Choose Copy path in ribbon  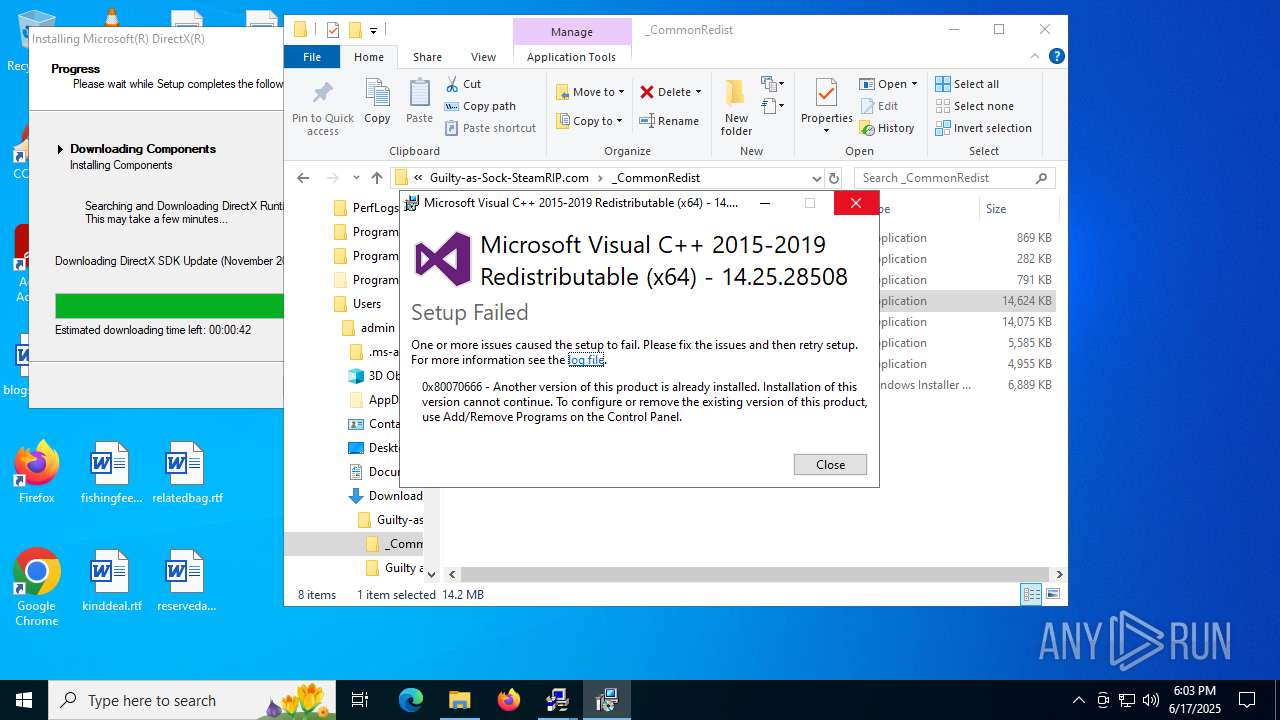tap(480, 106)
